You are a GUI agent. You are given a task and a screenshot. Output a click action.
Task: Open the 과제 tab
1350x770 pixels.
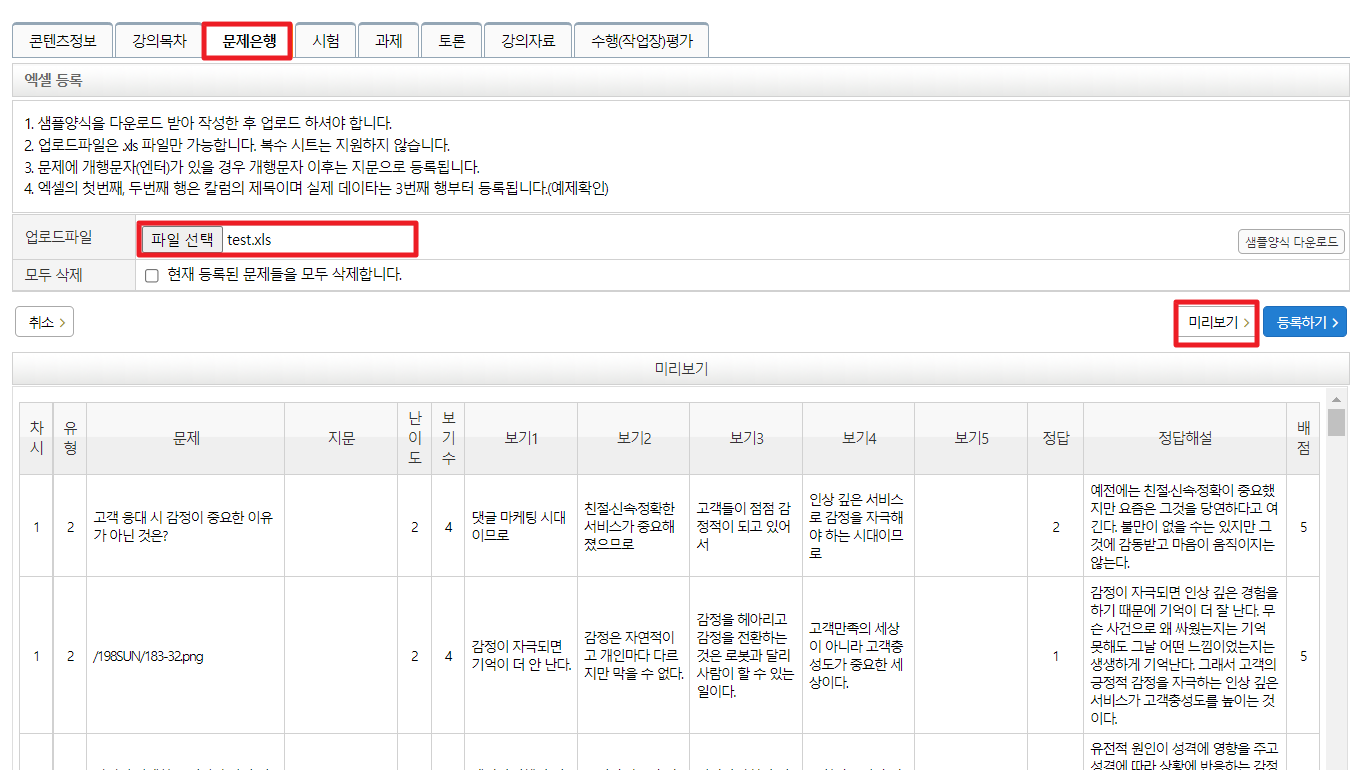(388, 41)
